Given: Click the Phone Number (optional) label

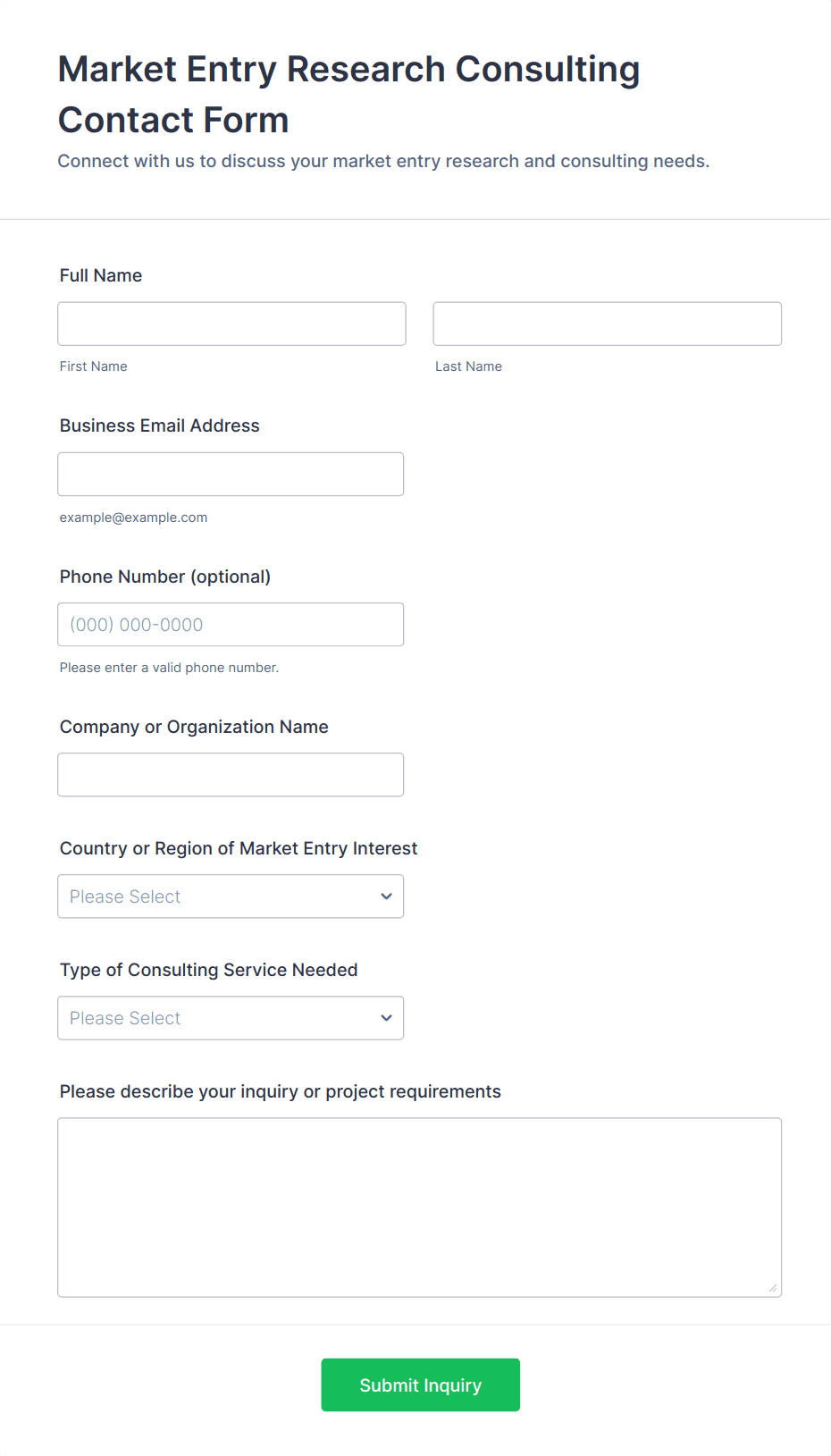Looking at the screenshot, I should pos(165,577).
